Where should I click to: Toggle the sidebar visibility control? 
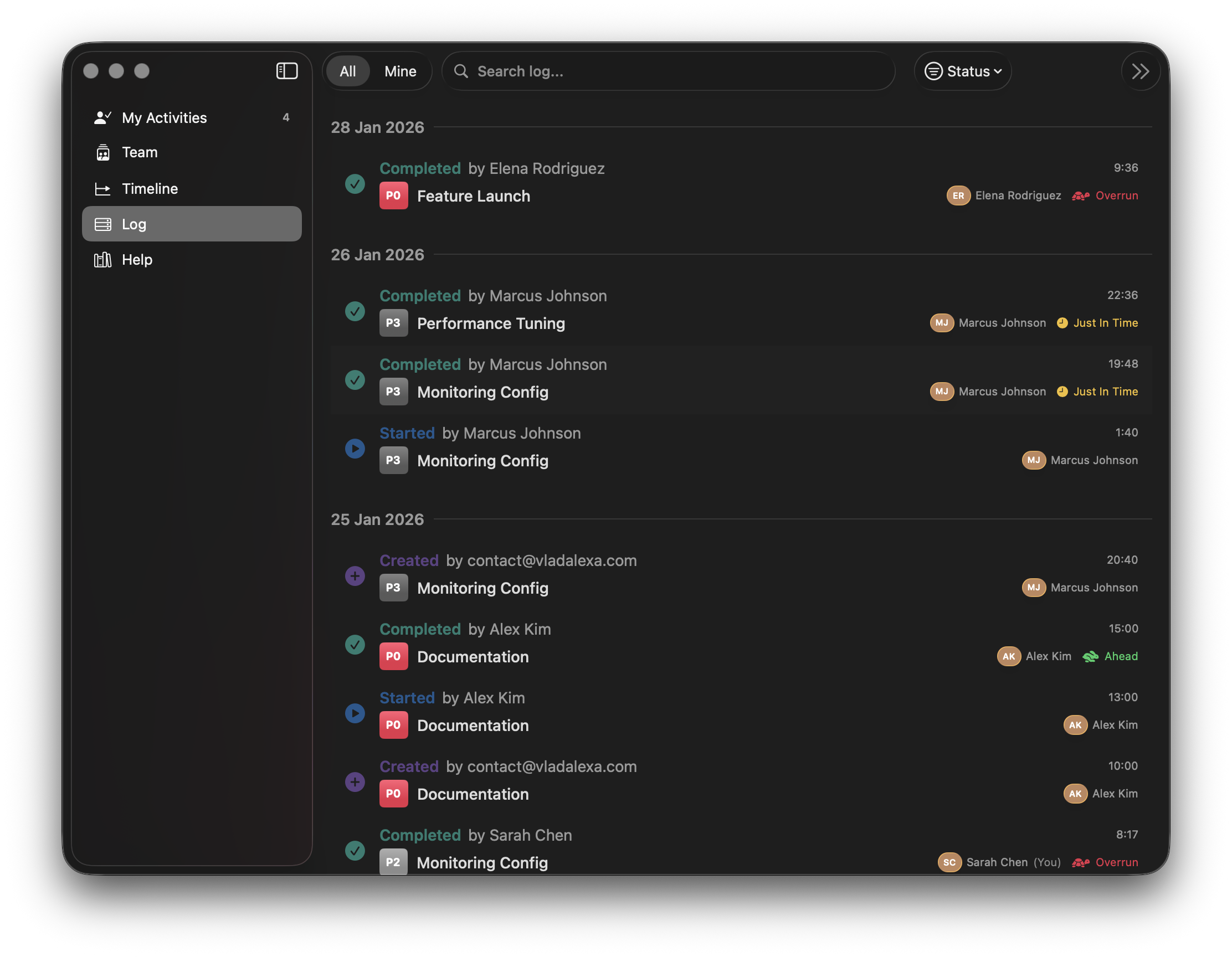287,71
